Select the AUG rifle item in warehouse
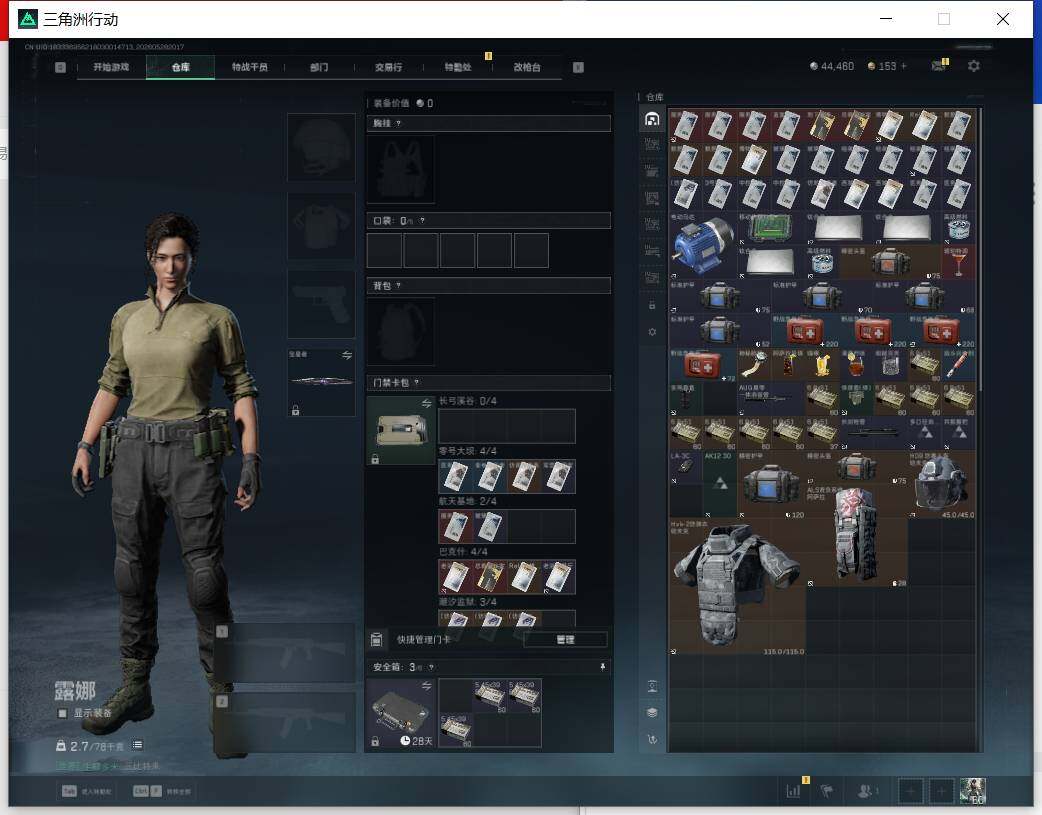This screenshot has width=1042, height=815. 770,398
